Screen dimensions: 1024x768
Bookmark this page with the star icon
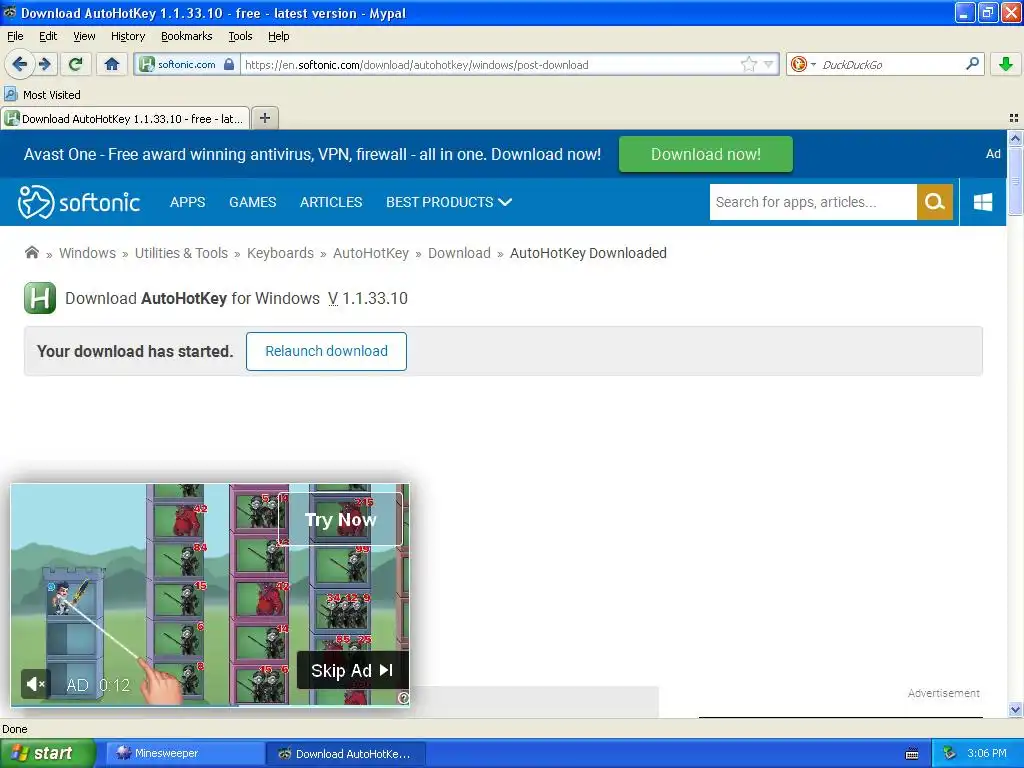[748, 64]
